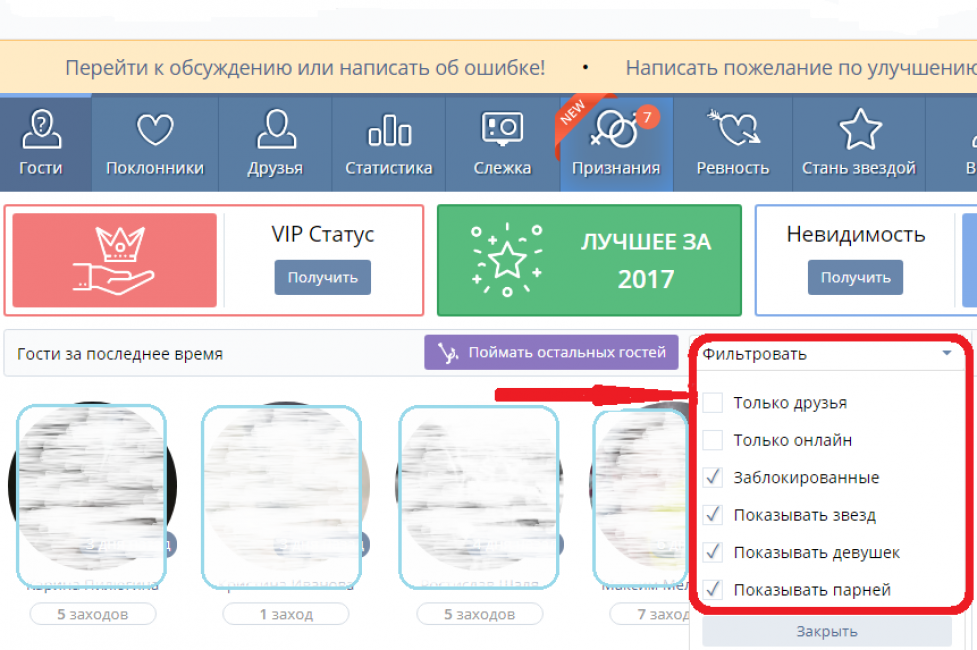The width and height of the screenshot is (977, 650).
Task: Open Признания gender symbols icon
Action: [614, 130]
